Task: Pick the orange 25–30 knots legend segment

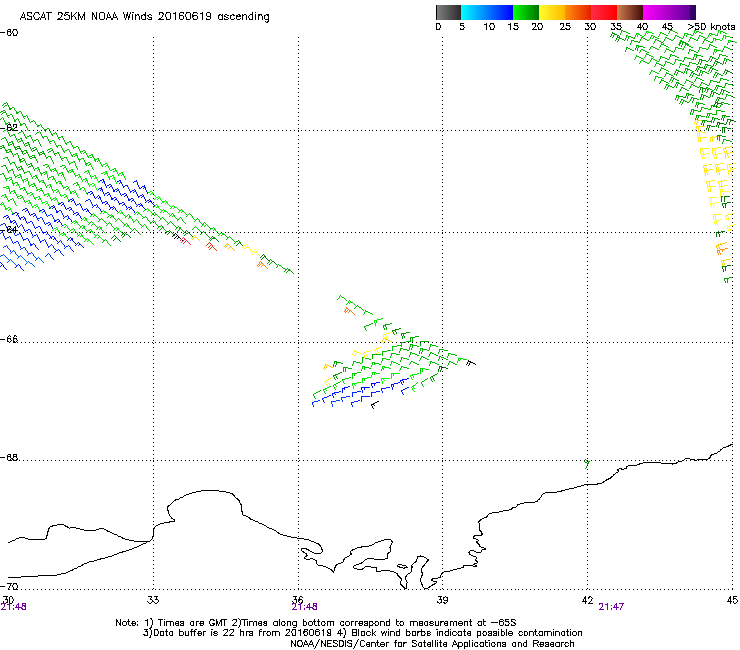Action: tap(578, 12)
